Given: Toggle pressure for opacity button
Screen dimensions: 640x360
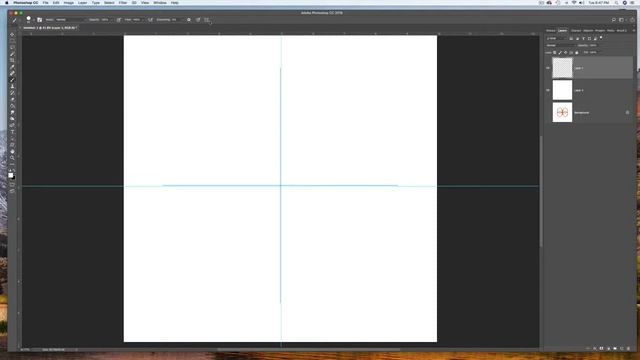Looking at the screenshot, I should click(x=119, y=20).
